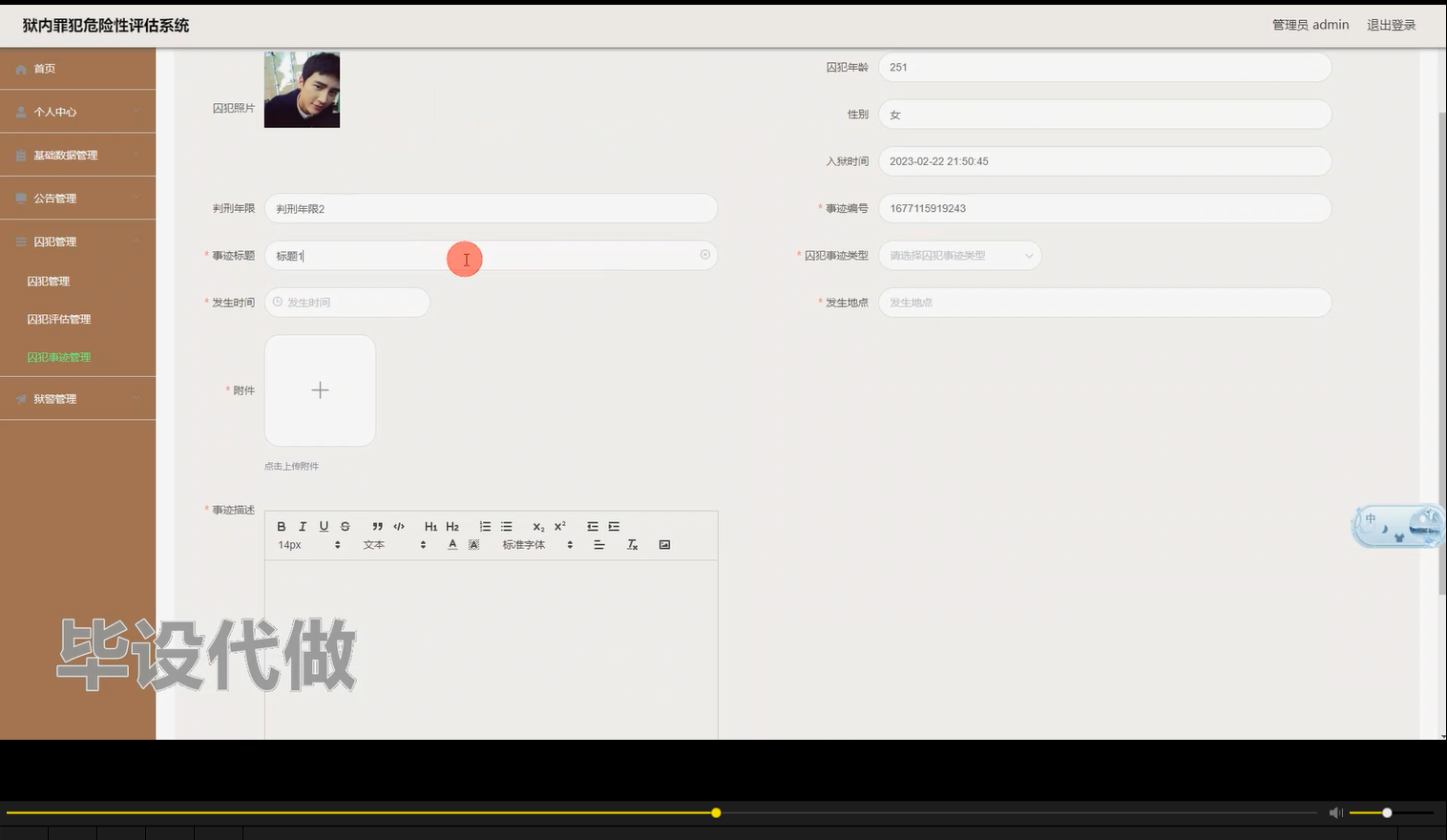This screenshot has width=1447, height=840.
Task: Click inside the 事迹描述 editor text area
Action: point(491,649)
